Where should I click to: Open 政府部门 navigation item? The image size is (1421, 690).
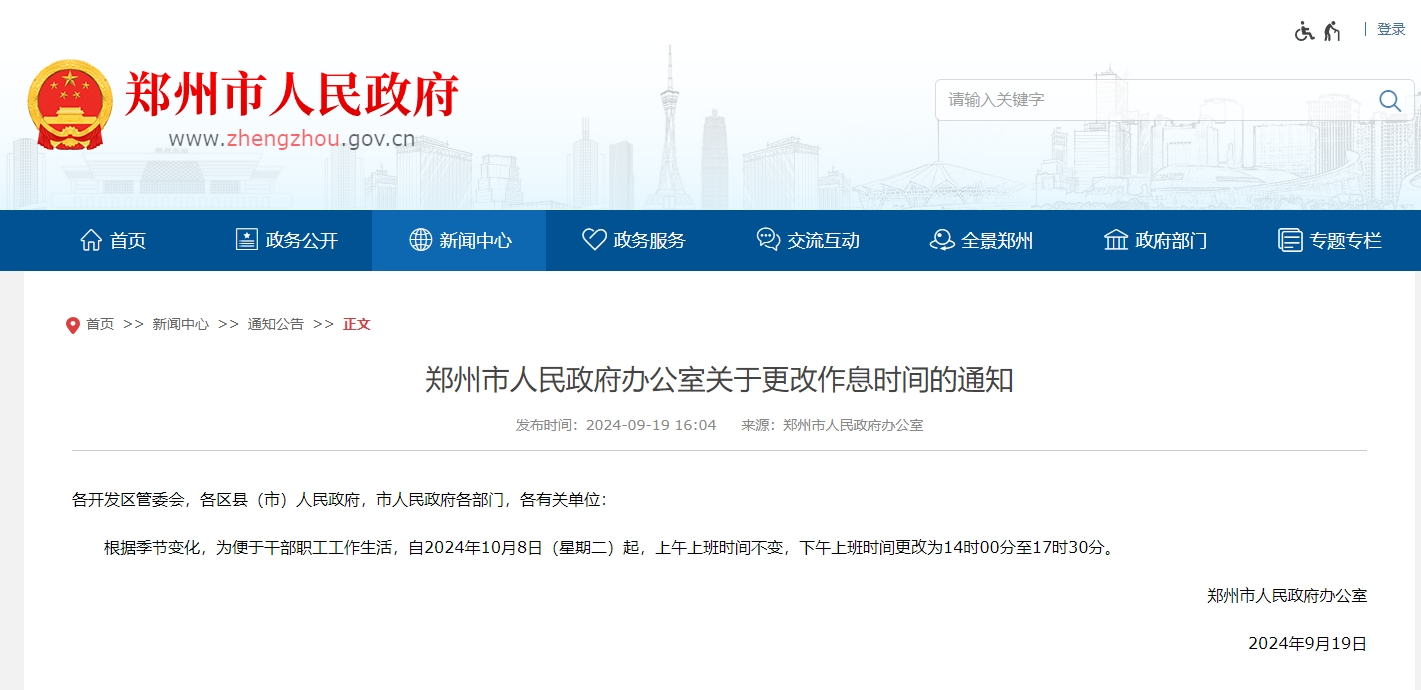[1155, 240]
